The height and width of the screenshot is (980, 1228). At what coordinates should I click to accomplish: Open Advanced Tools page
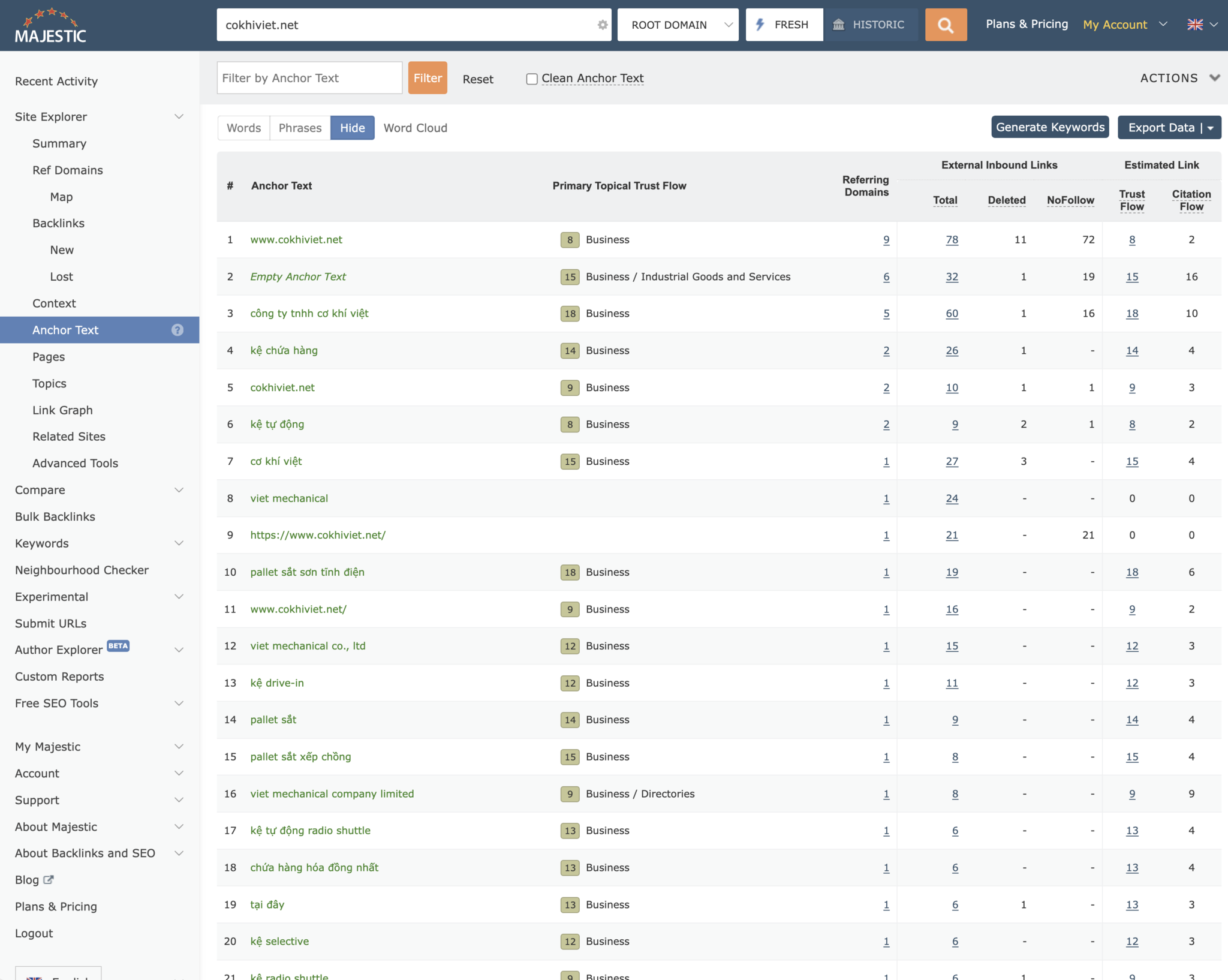75,463
